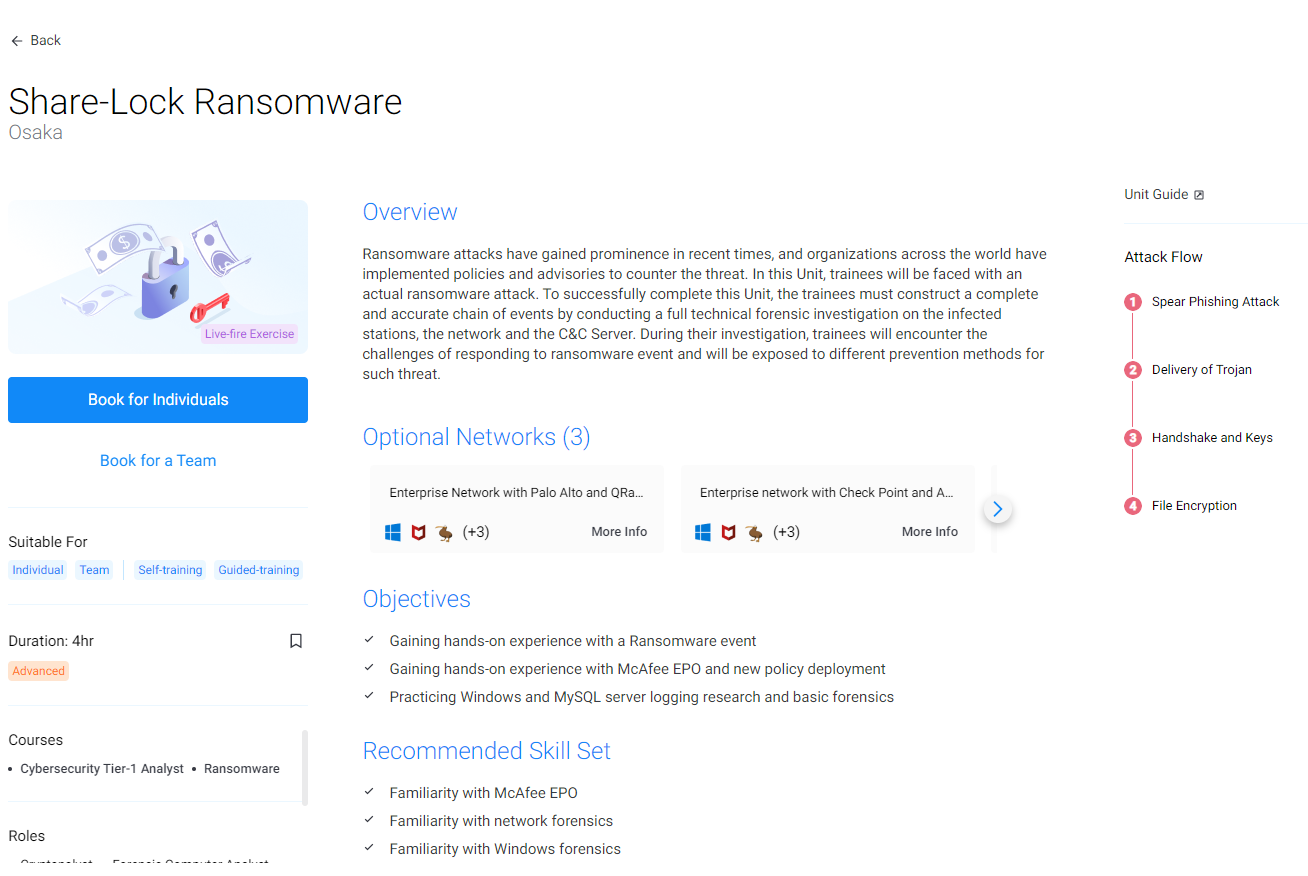Select the Self-training tag
The width and height of the screenshot is (1308, 876).
pyautogui.click(x=170, y=570)
